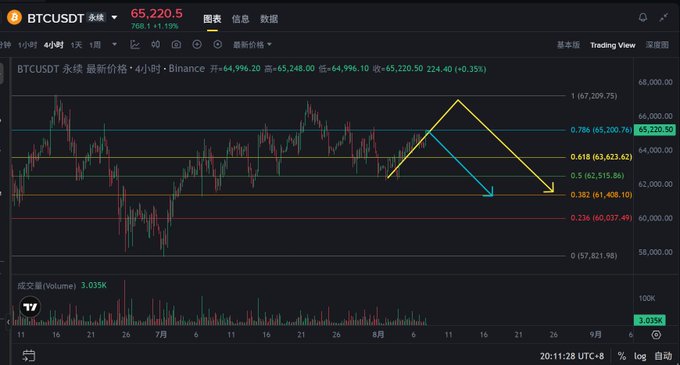Viewport: 680px width, 365px height.
Task: Open the candlestick chart type icon
Action: point(156,44)
